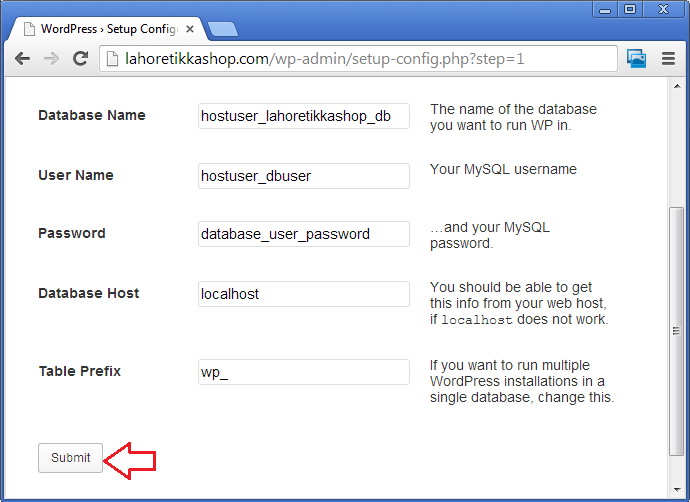Screen dimensions: 690x502
Task: Click the vertical scrollbar thumb
Action: (677, 330)
